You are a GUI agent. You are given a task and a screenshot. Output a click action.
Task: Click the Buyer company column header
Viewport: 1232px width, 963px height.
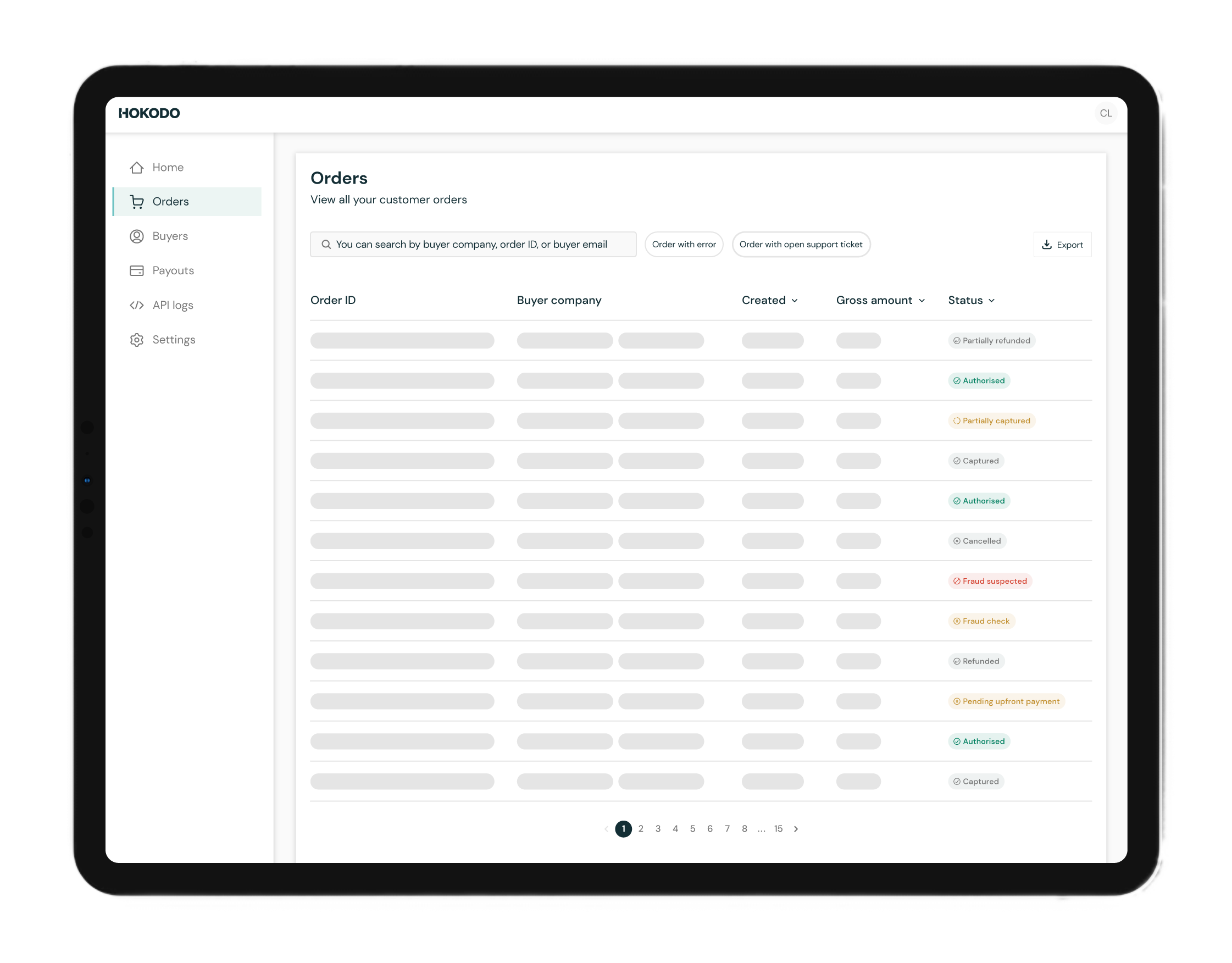559,300
